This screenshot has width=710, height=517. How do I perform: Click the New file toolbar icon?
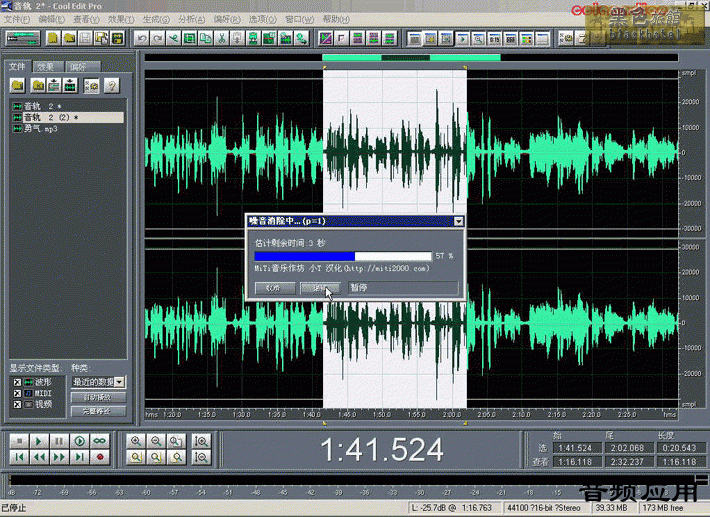tap(53, 38)
